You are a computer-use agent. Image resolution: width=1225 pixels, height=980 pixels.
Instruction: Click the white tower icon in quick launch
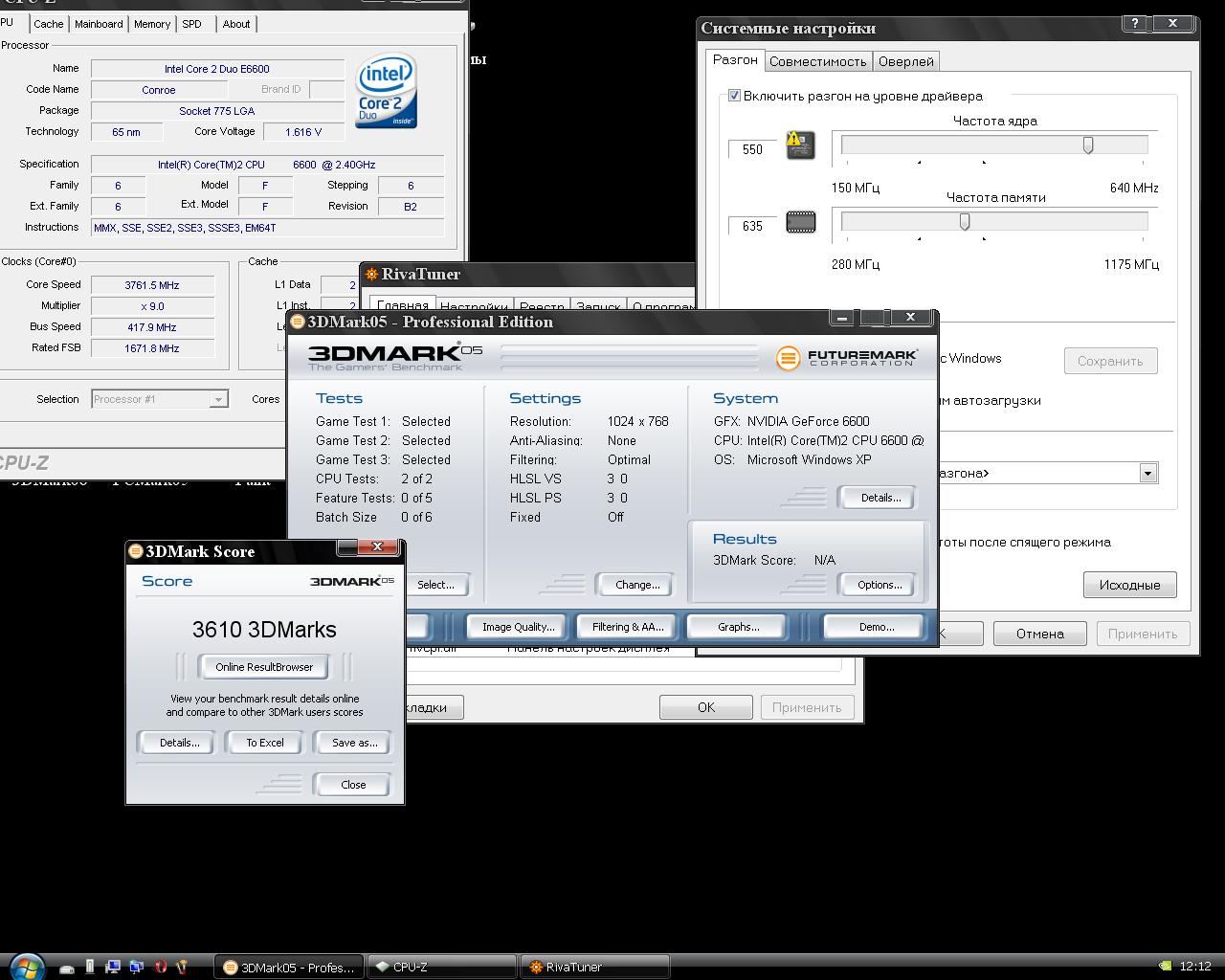90,967
